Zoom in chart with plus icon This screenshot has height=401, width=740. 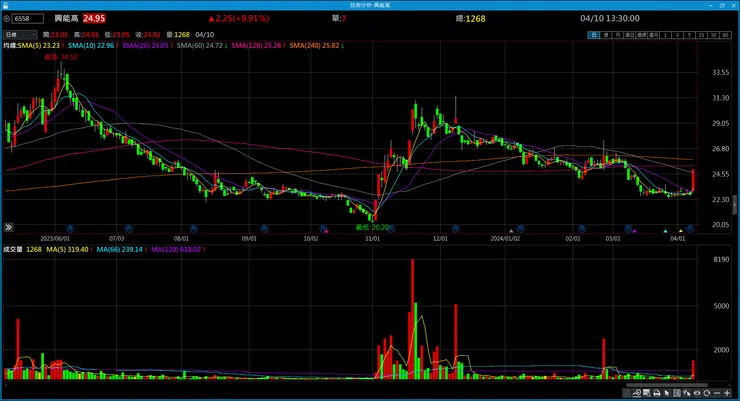727,393
